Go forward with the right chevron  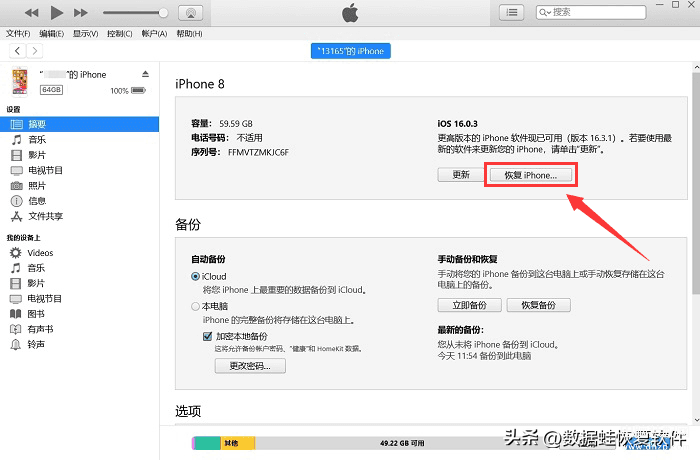coord(34,51)
